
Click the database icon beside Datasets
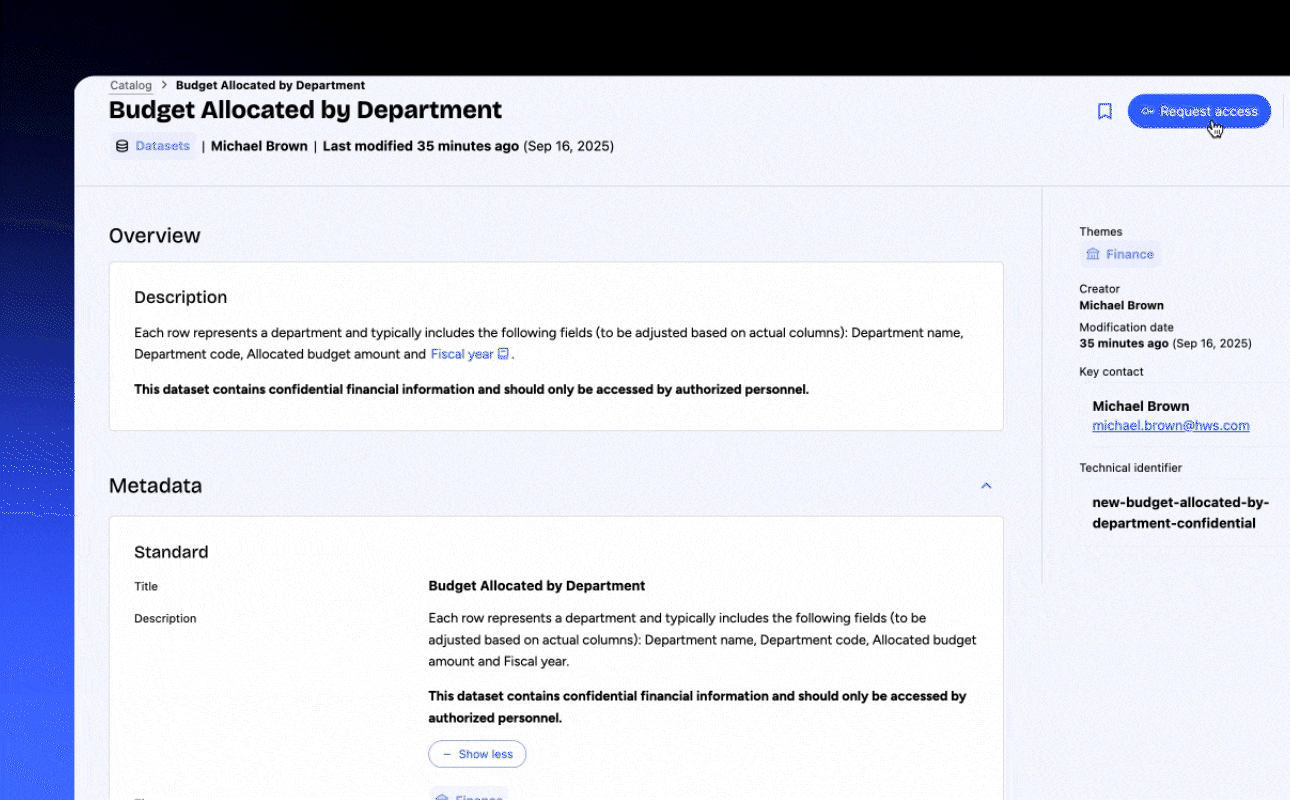pyautogui.click(x=122, y=146)
